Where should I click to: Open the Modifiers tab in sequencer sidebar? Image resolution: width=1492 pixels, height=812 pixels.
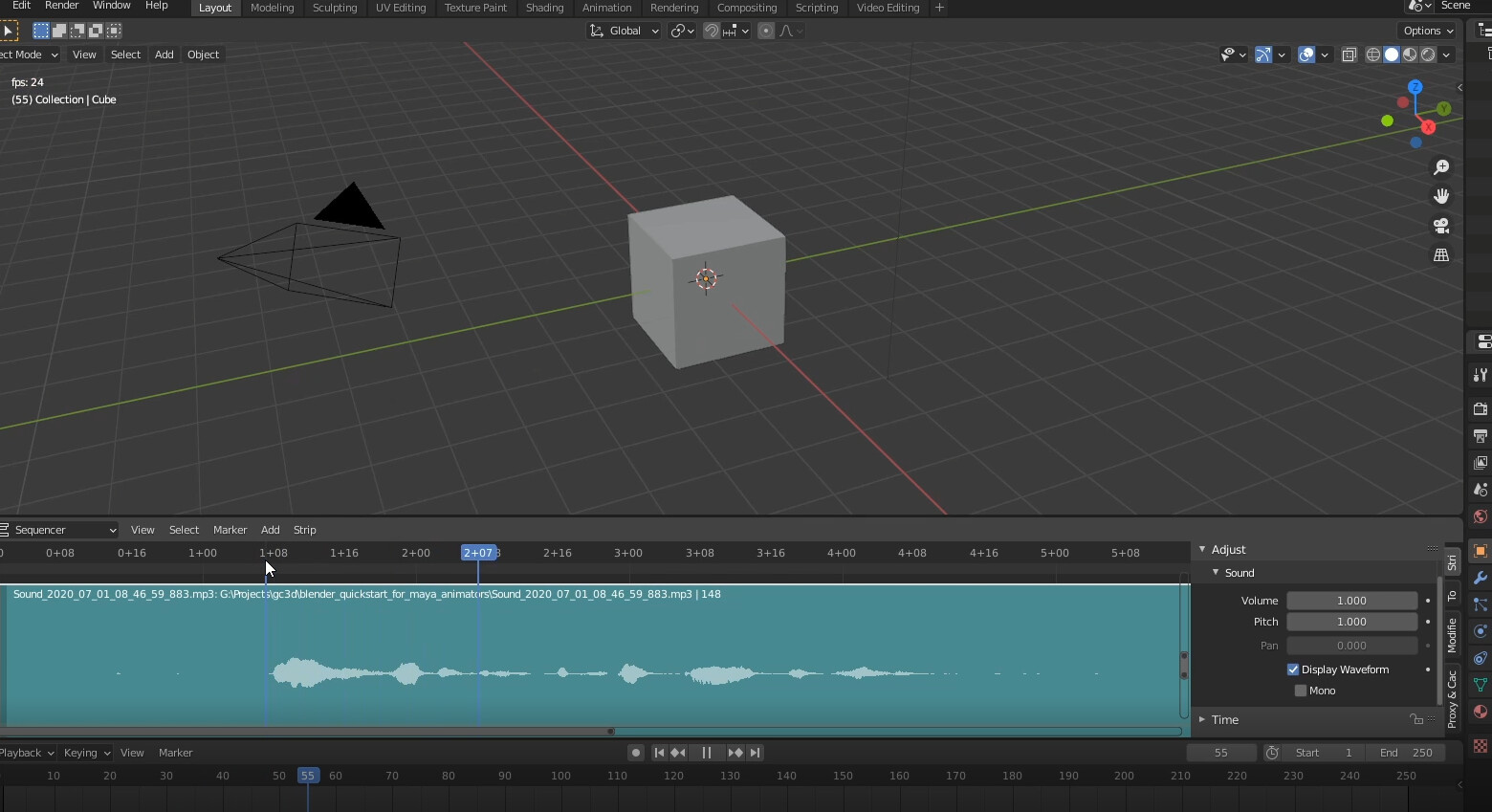coord(1452,633)
